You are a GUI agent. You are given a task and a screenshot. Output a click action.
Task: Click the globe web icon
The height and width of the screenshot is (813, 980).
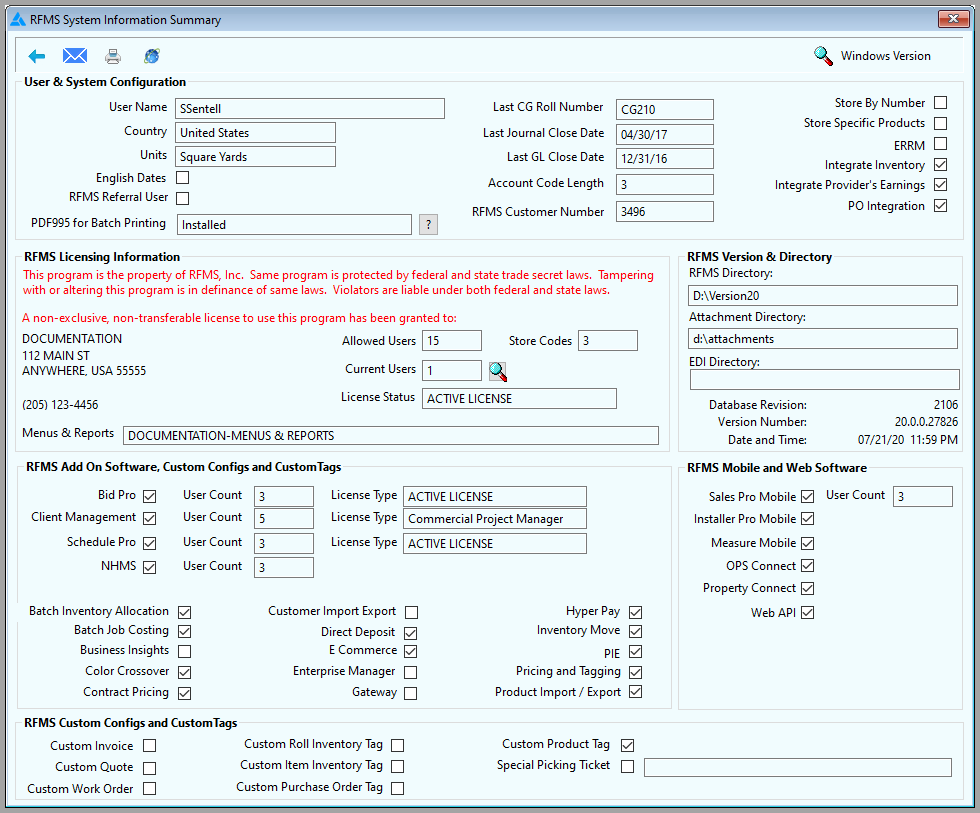click(x=152, y=56)
